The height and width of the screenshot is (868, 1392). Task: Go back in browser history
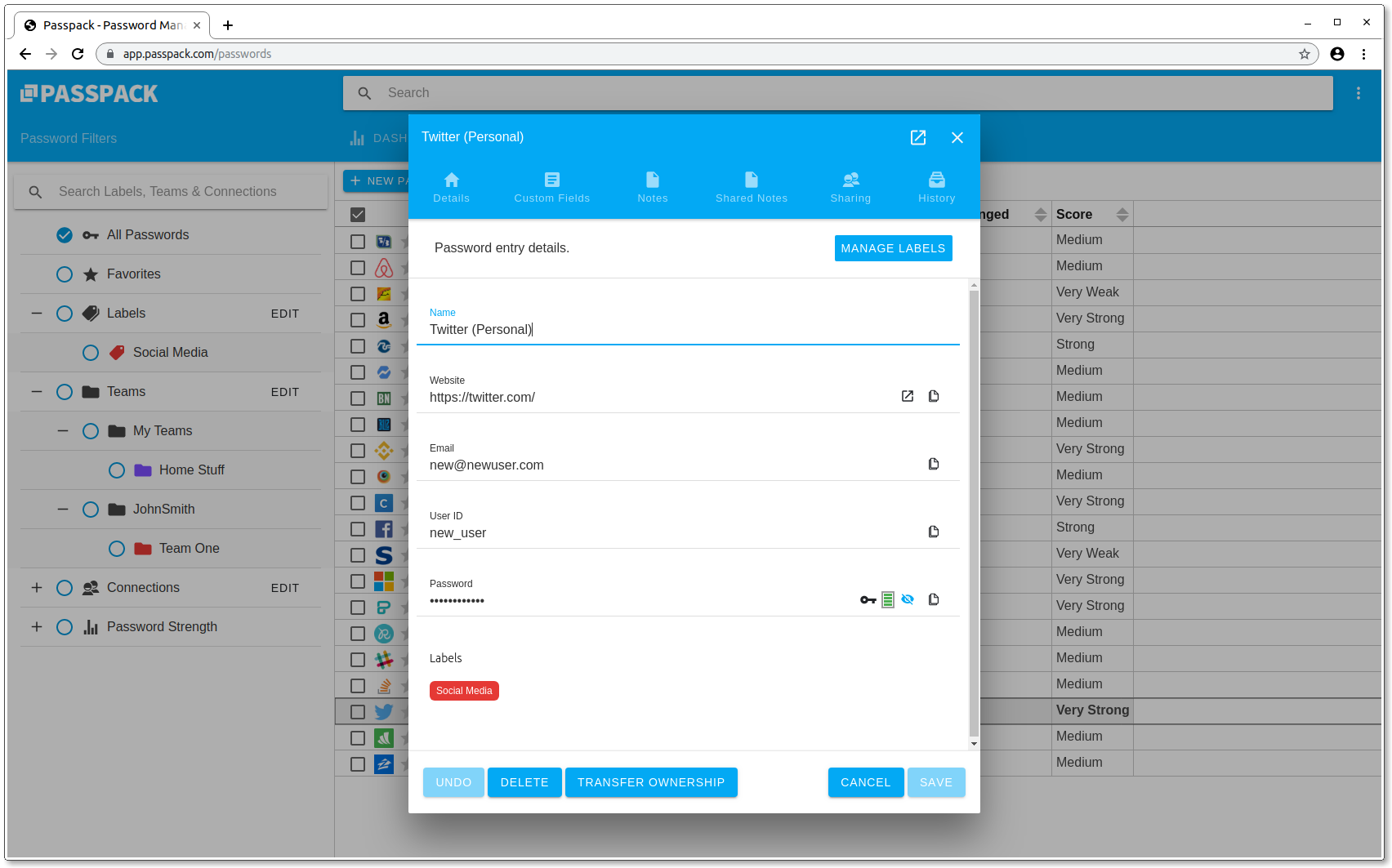[25, 54]
